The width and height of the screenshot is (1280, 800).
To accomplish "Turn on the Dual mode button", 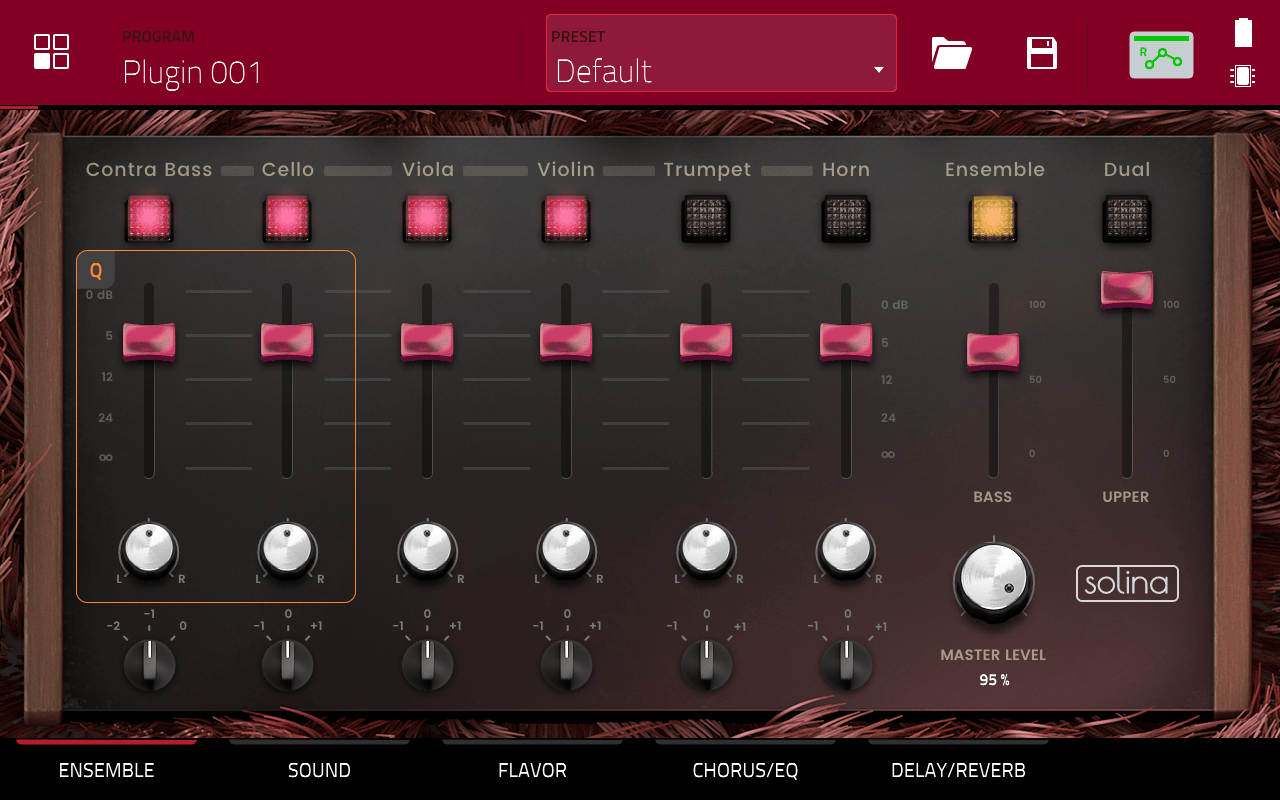I will 1127,218.
